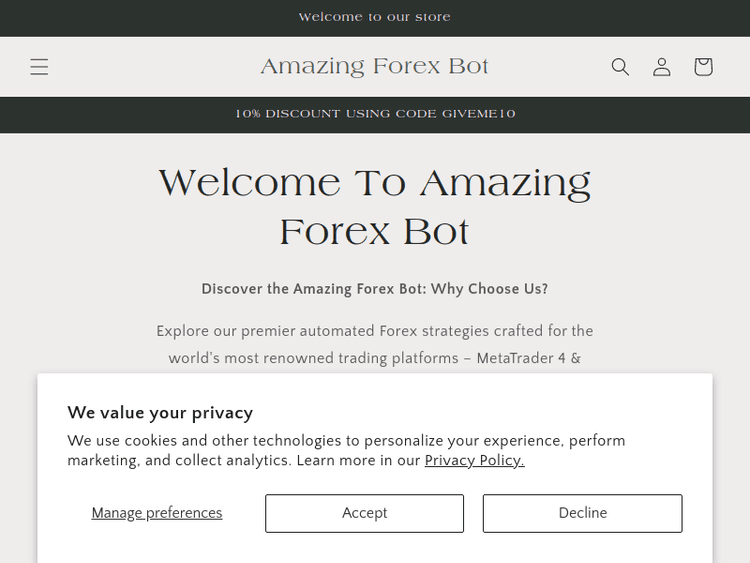Open the account login icon

pyautogui.click(x=662, y=67)
